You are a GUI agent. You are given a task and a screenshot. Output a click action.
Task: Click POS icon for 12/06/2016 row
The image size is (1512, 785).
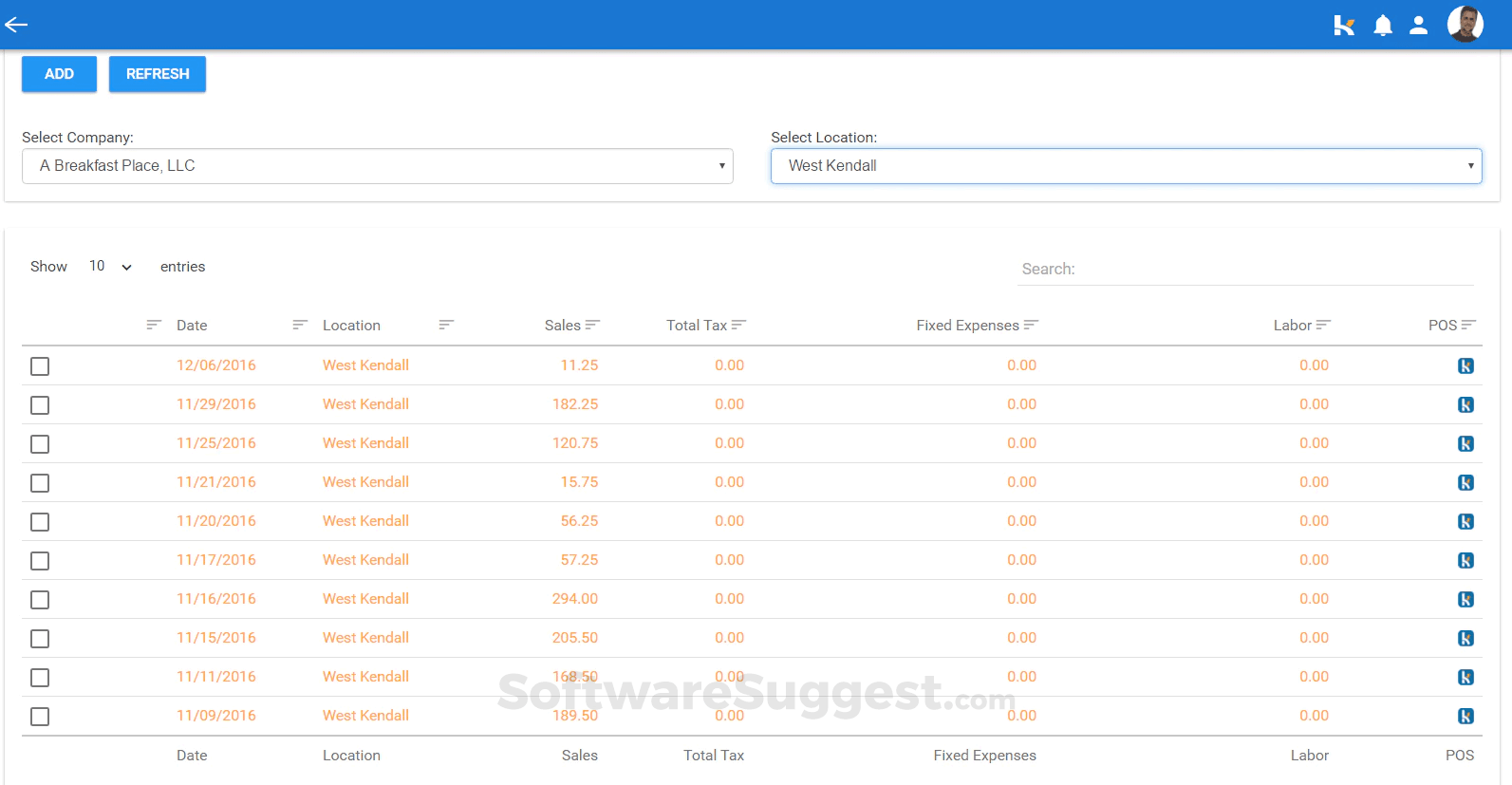point(1465,366)
